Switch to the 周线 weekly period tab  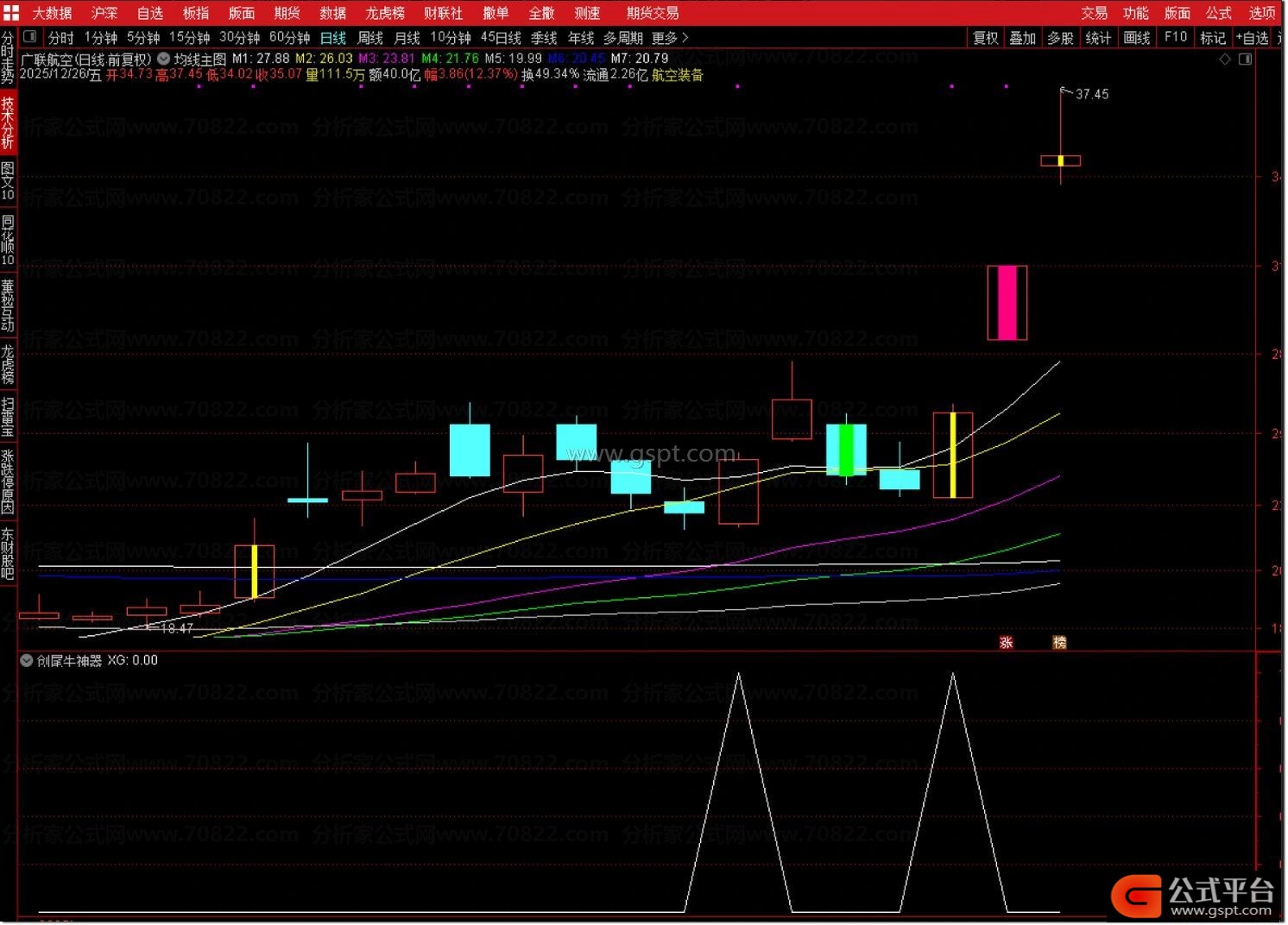pos(369,38)
